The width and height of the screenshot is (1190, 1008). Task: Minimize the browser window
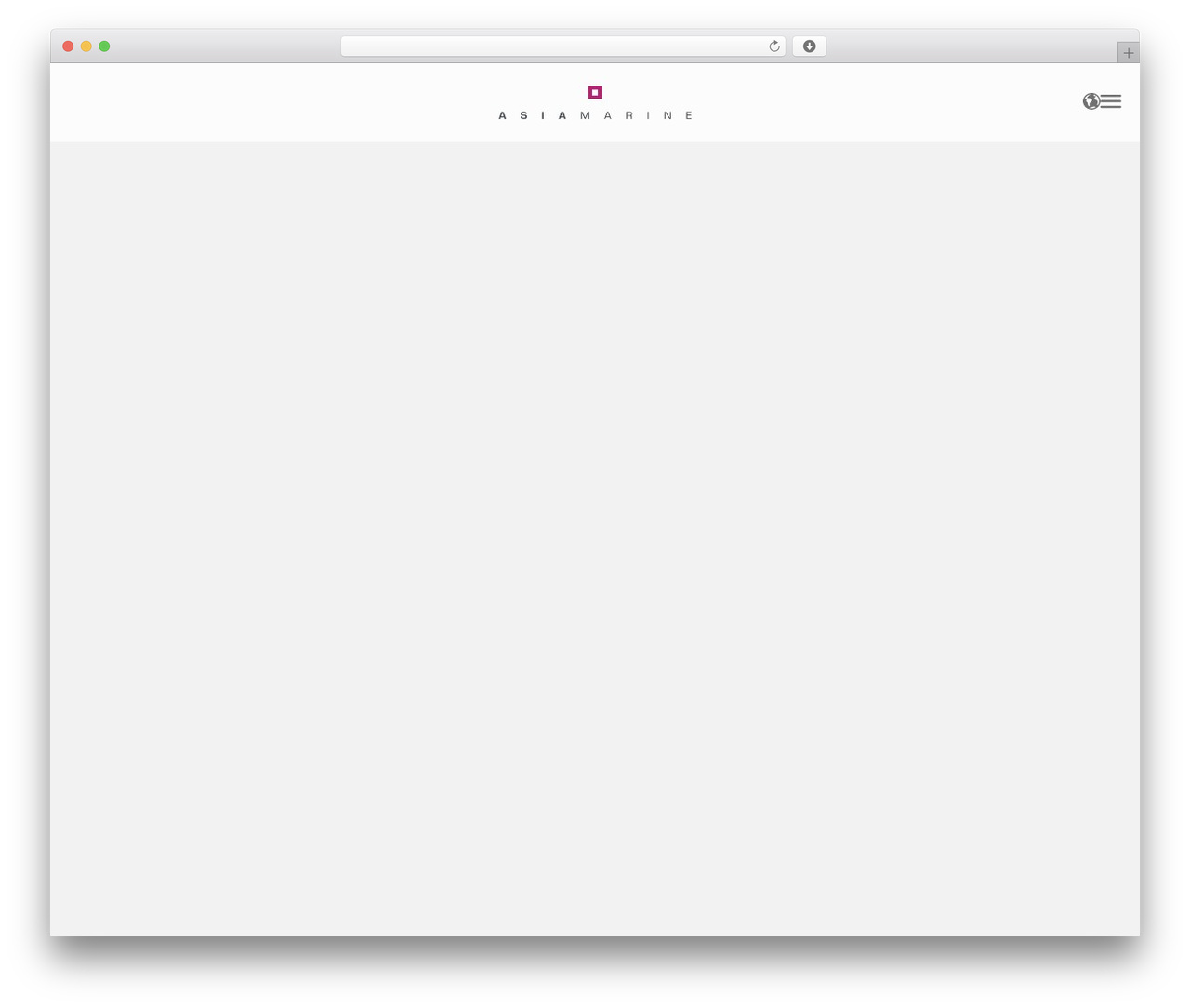coord(86,46)
